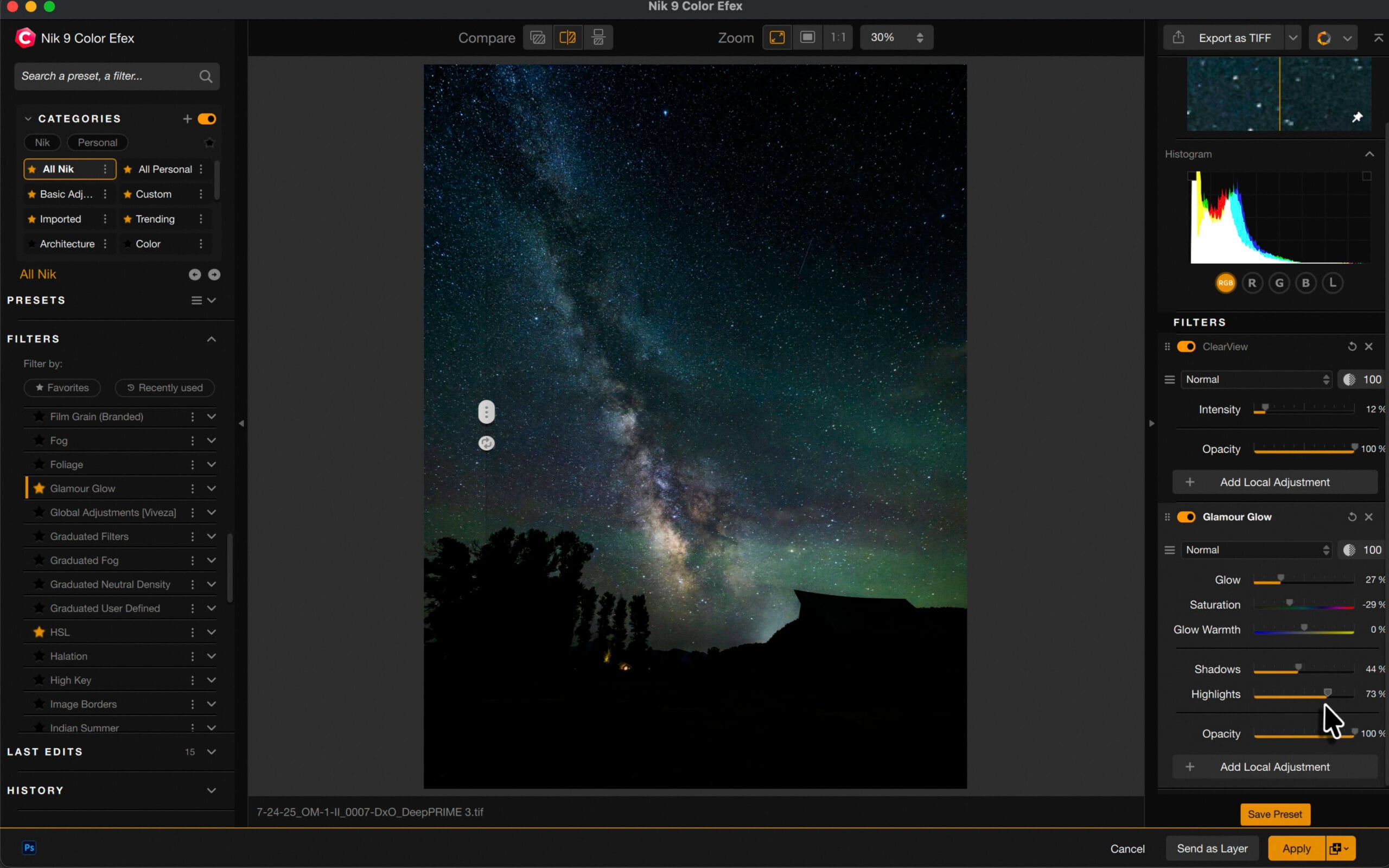Open HSL filter options dots

click(x=192, y=632)
